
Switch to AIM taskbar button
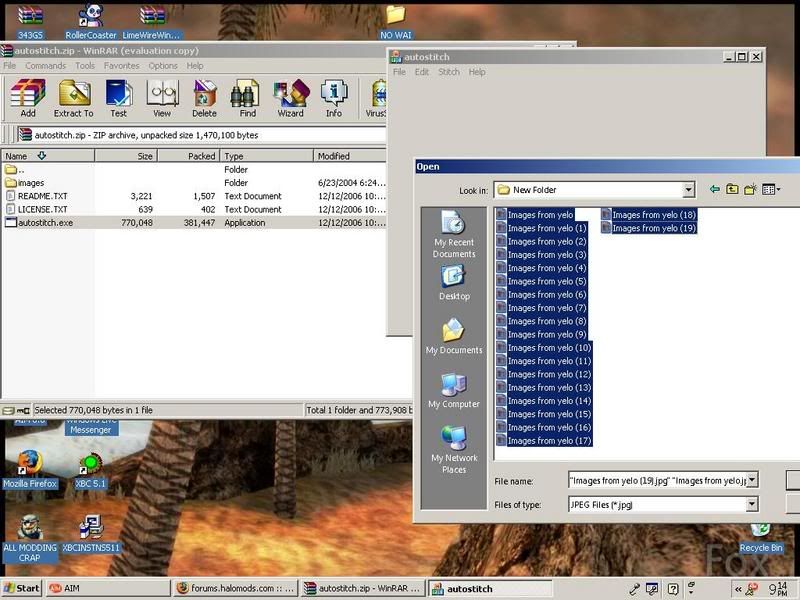click(107, 588)
